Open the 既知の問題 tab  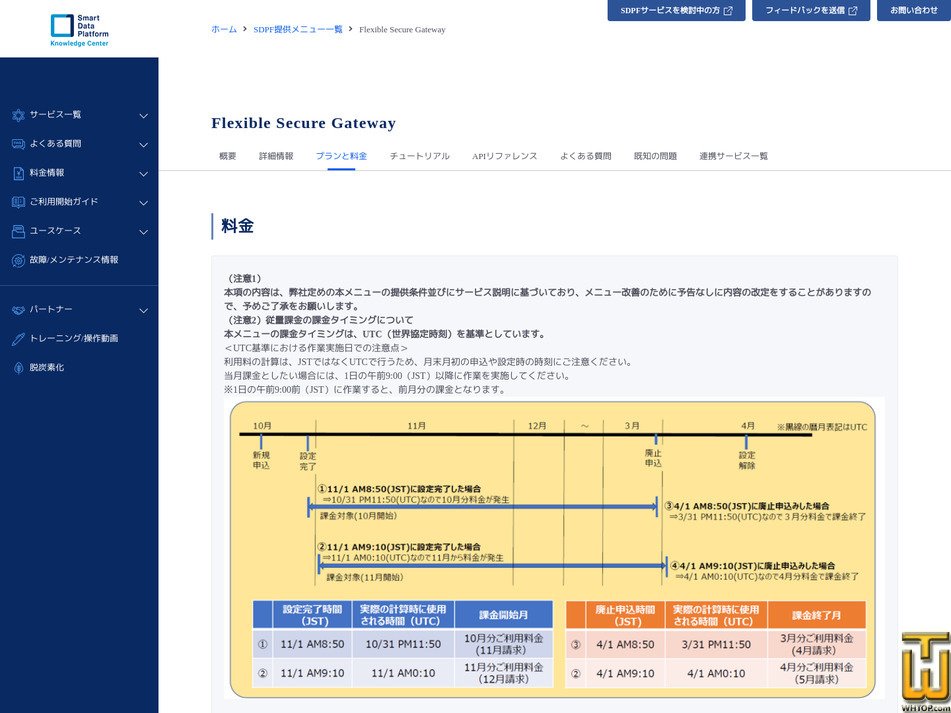click(x=655, y=156)
